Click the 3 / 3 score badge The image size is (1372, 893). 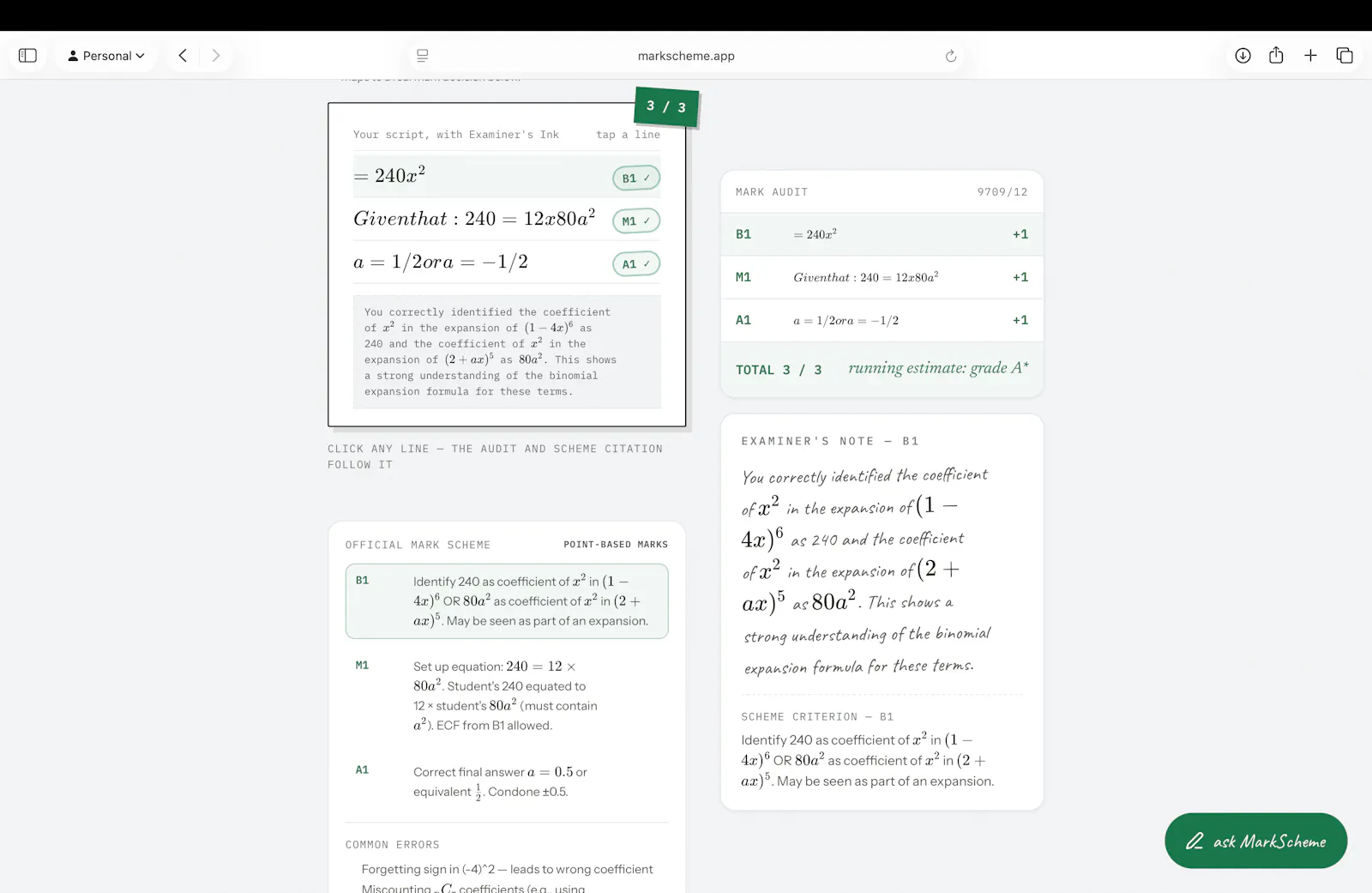tap(666, 106)
